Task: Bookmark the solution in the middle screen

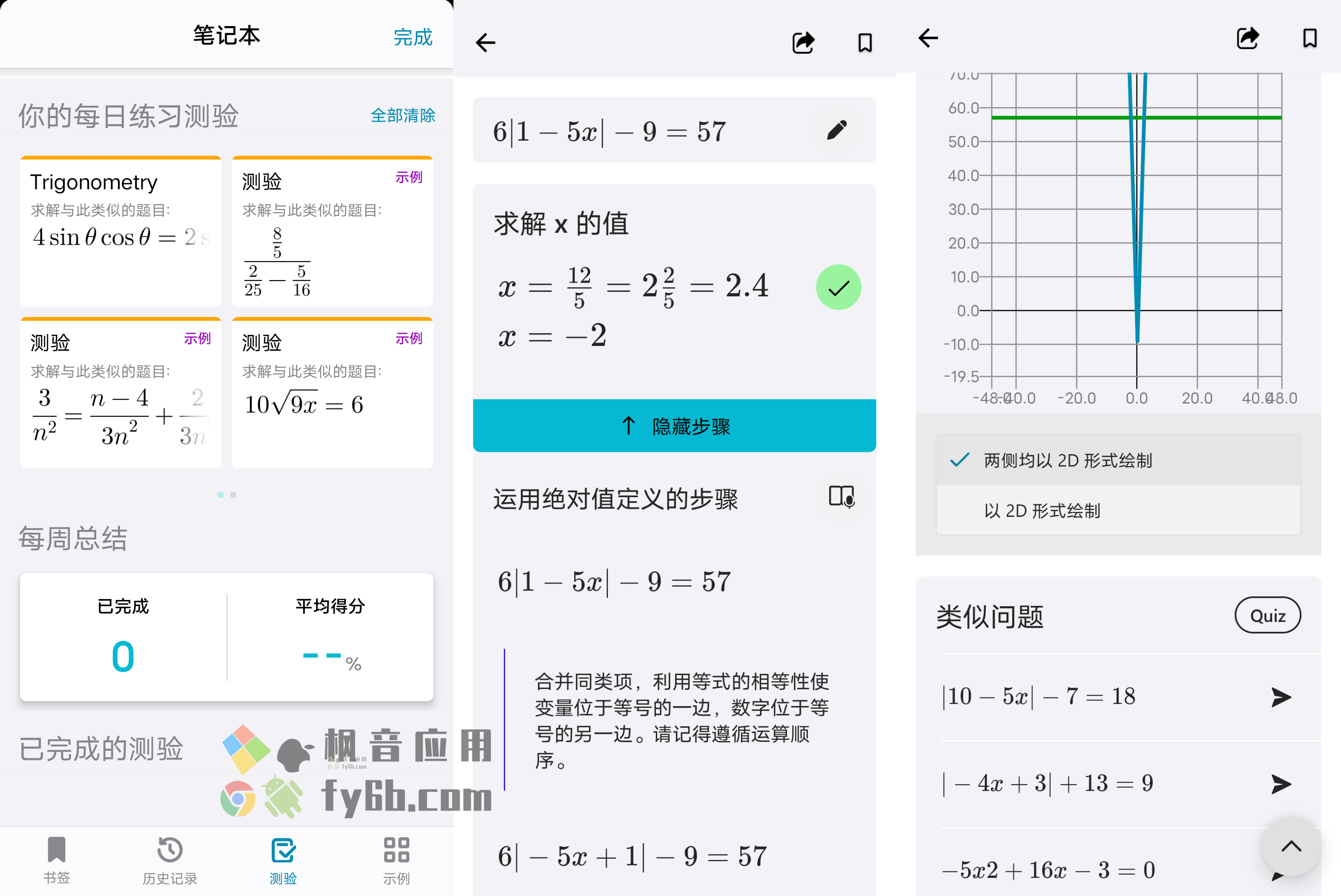Action: tap(865, 43)
